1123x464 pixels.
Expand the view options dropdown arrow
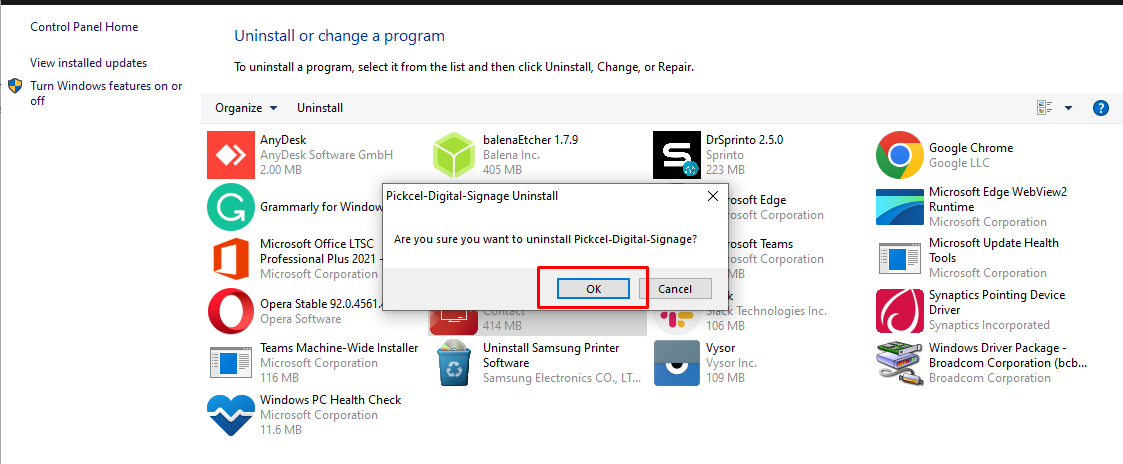(1069, 108)
